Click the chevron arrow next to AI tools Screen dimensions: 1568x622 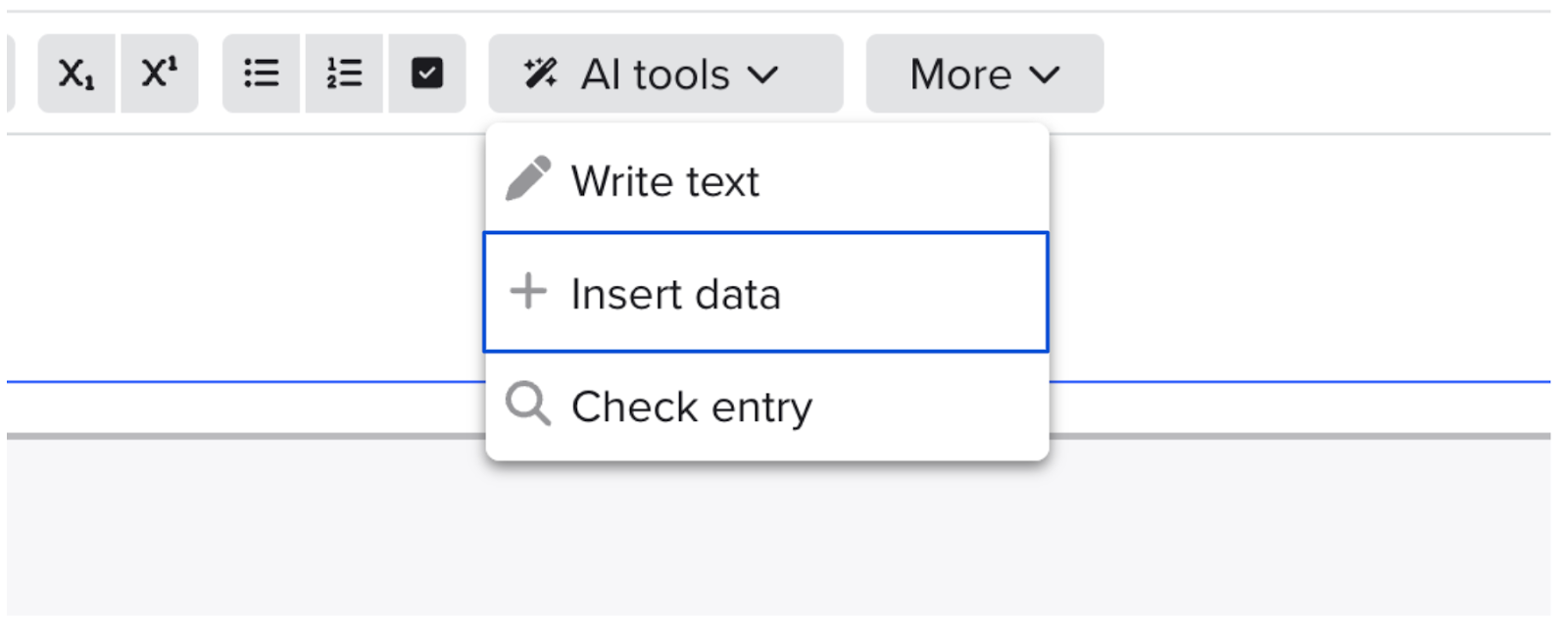click(x=762, y=74)
